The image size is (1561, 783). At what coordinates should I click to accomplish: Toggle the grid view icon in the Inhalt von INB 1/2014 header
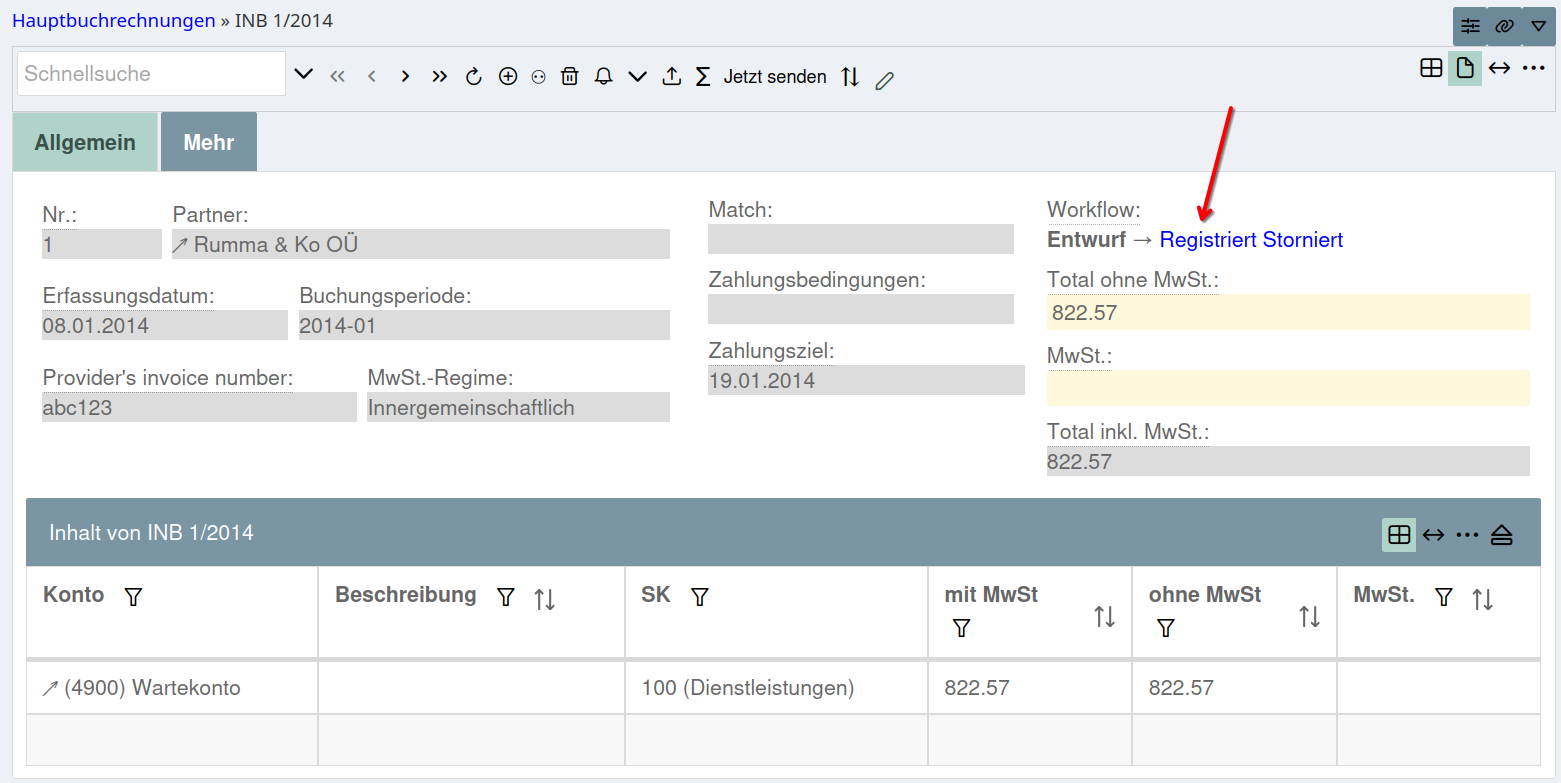1399,535
